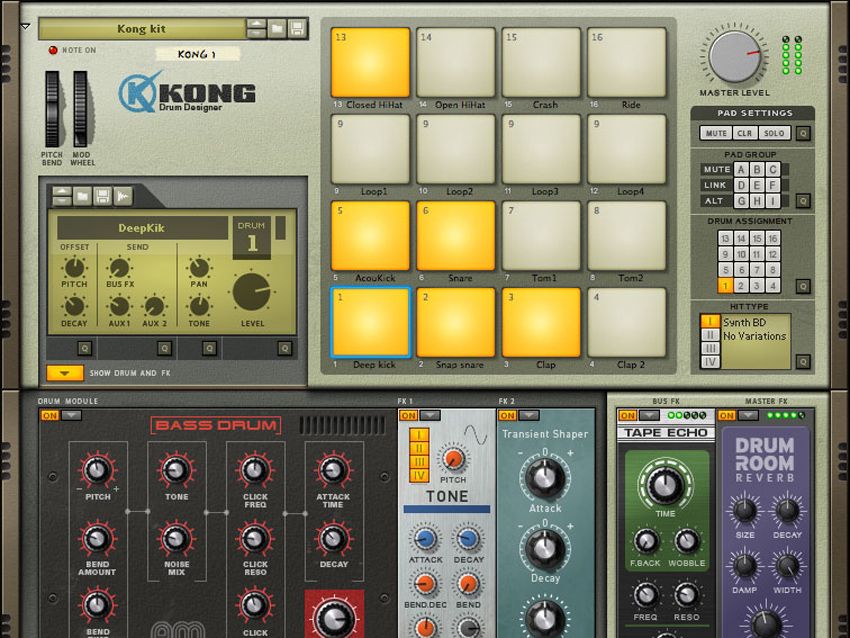Trigger pad 6 Snare
This screenshot has width=850, height=638.
point(455,236)
